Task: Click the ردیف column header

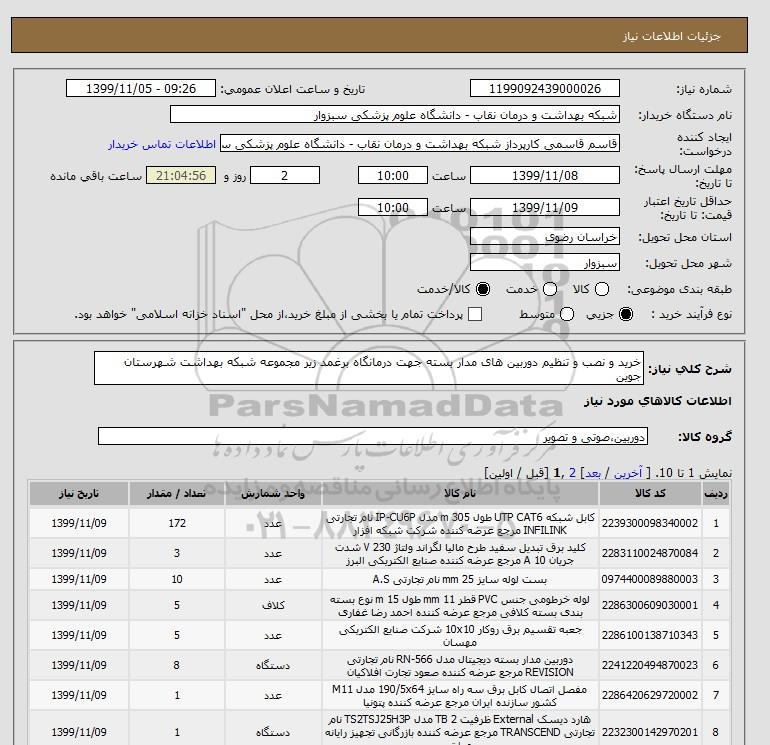Action: (x=715, y=494)
